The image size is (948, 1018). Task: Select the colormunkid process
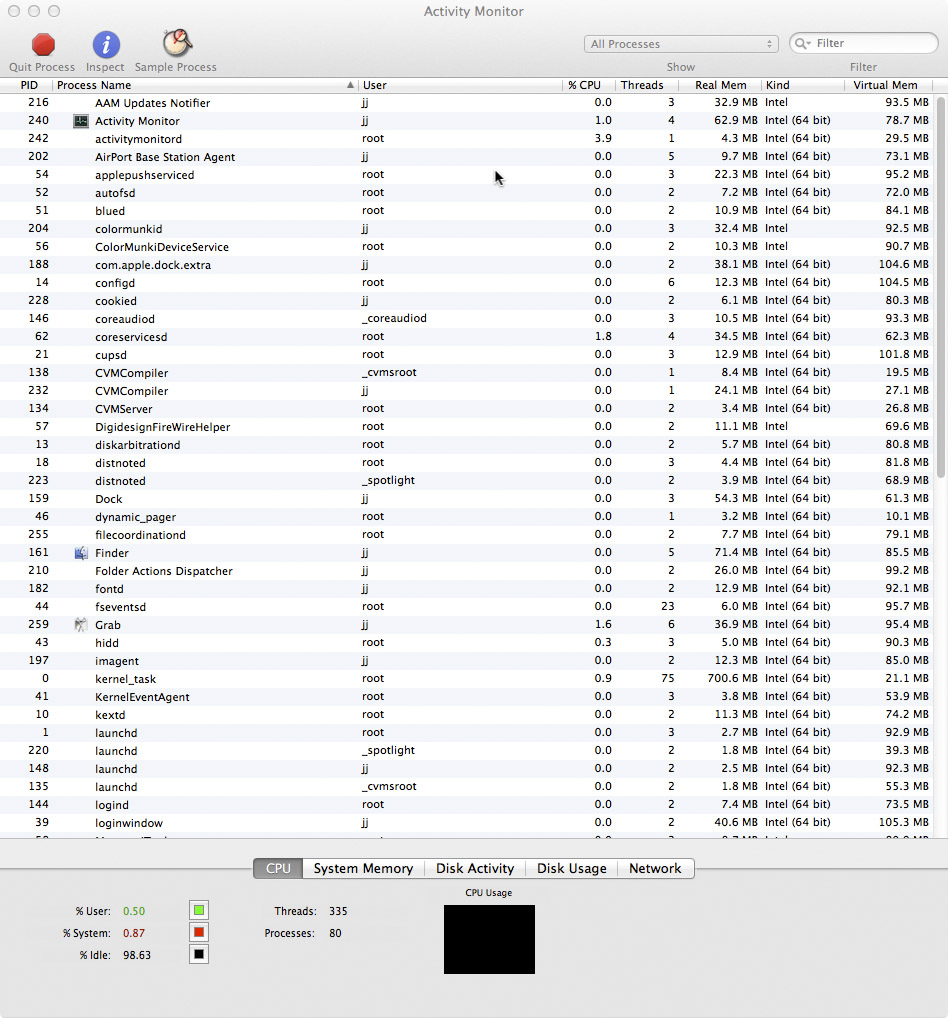pos(468,229)
